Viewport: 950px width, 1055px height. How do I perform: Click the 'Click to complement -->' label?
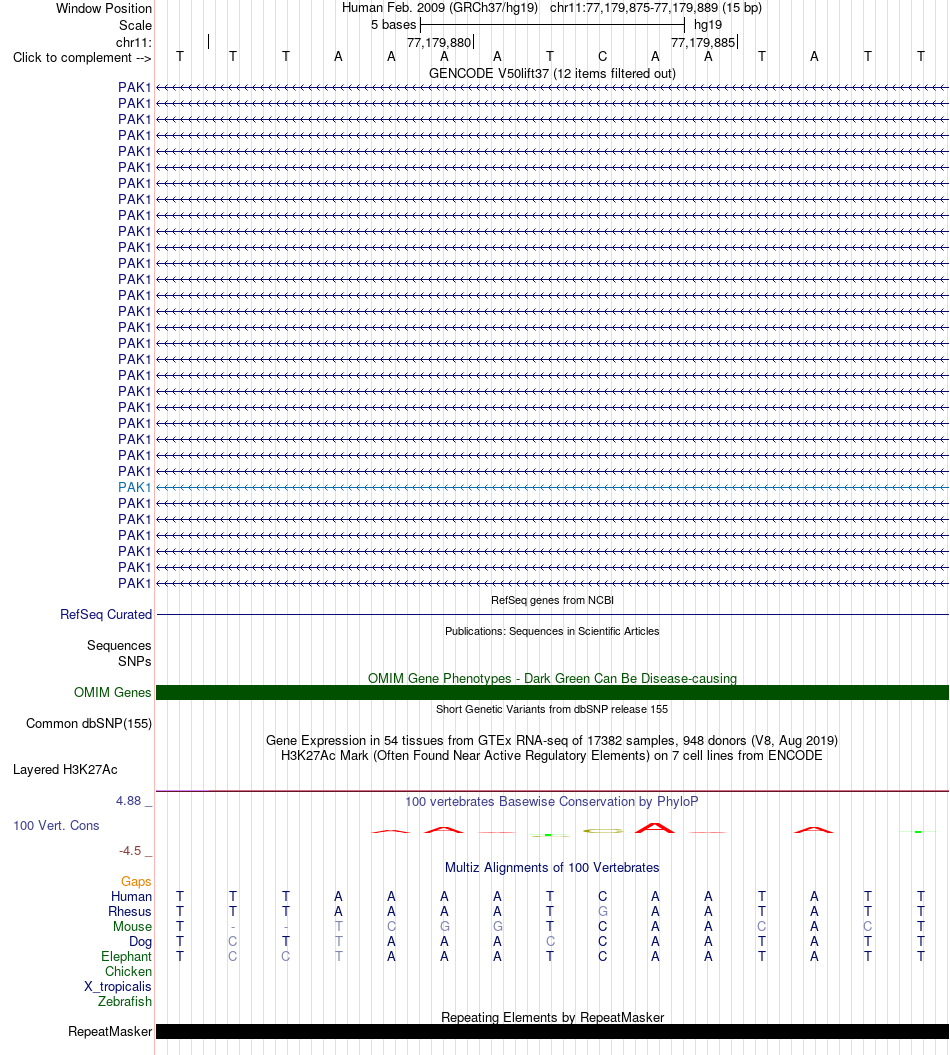coord(82,58)
